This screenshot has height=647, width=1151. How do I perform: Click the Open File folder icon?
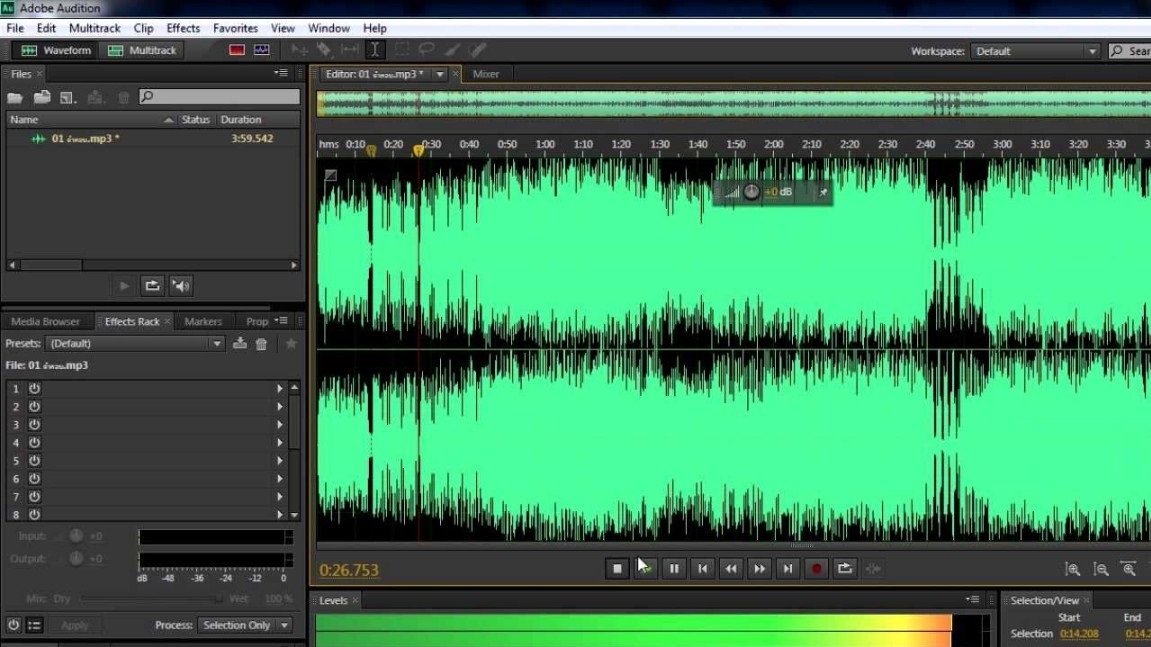15,98
